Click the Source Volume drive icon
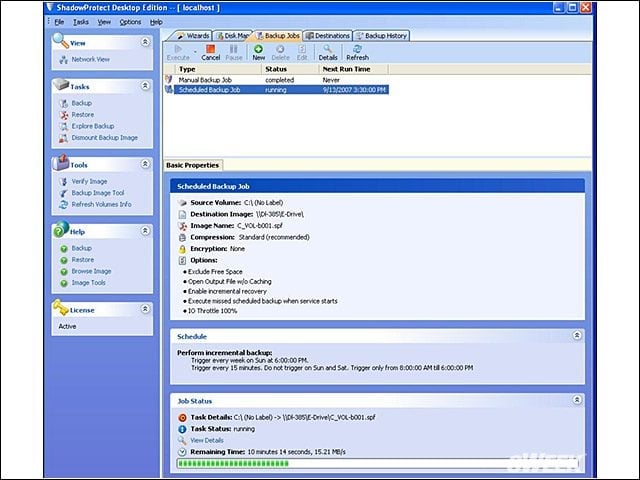 pos(182,203)
